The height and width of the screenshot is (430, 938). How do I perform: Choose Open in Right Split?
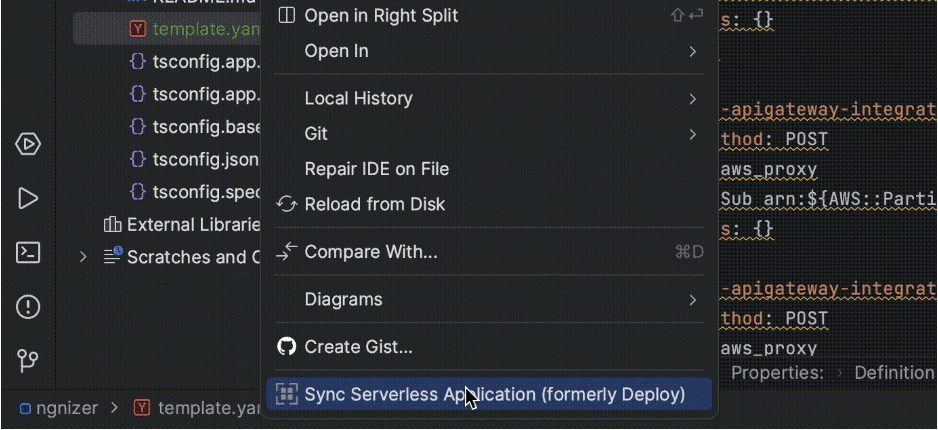(381, 15)
